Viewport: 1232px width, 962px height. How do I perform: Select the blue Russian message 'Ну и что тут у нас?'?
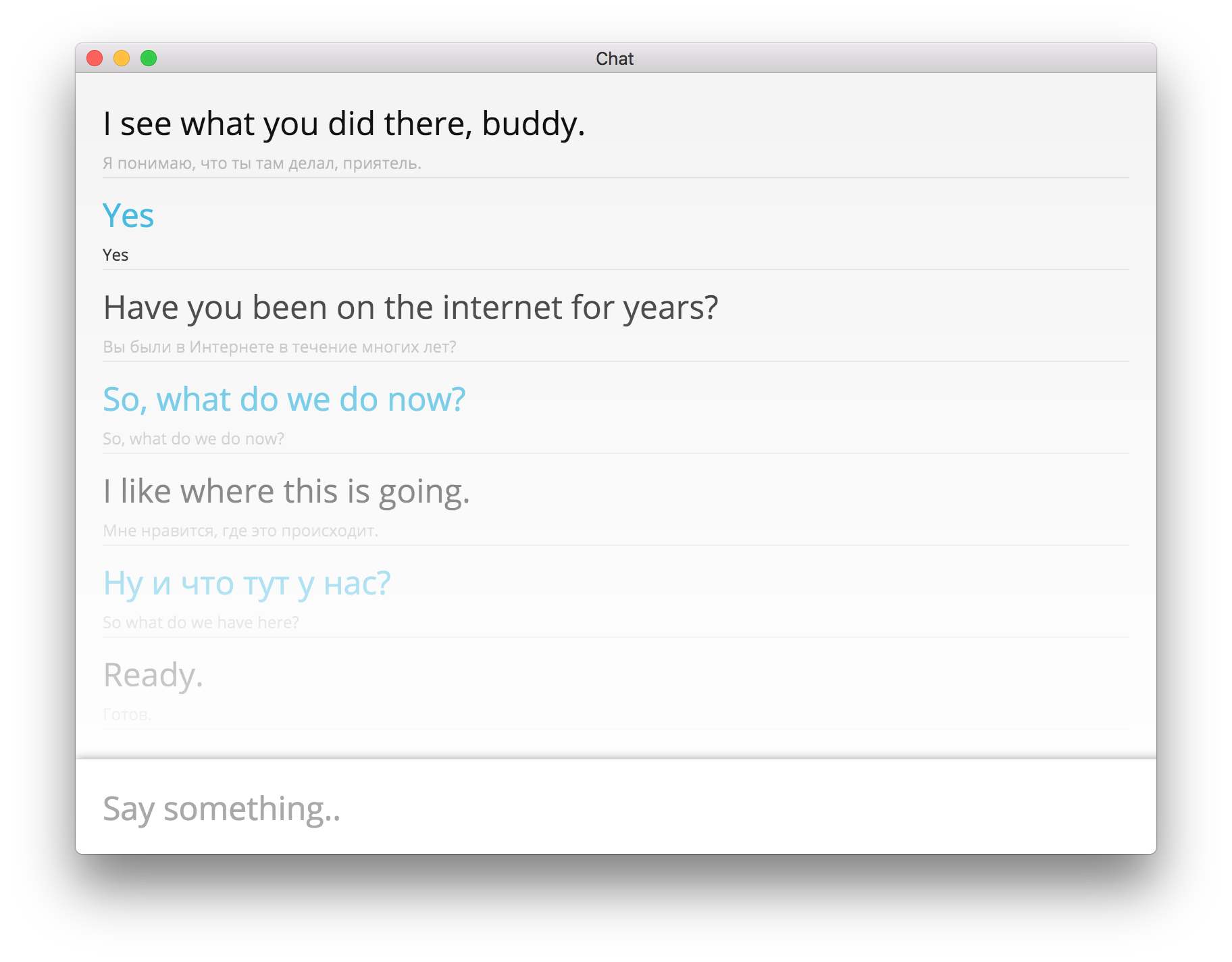(x=247, y=584)
